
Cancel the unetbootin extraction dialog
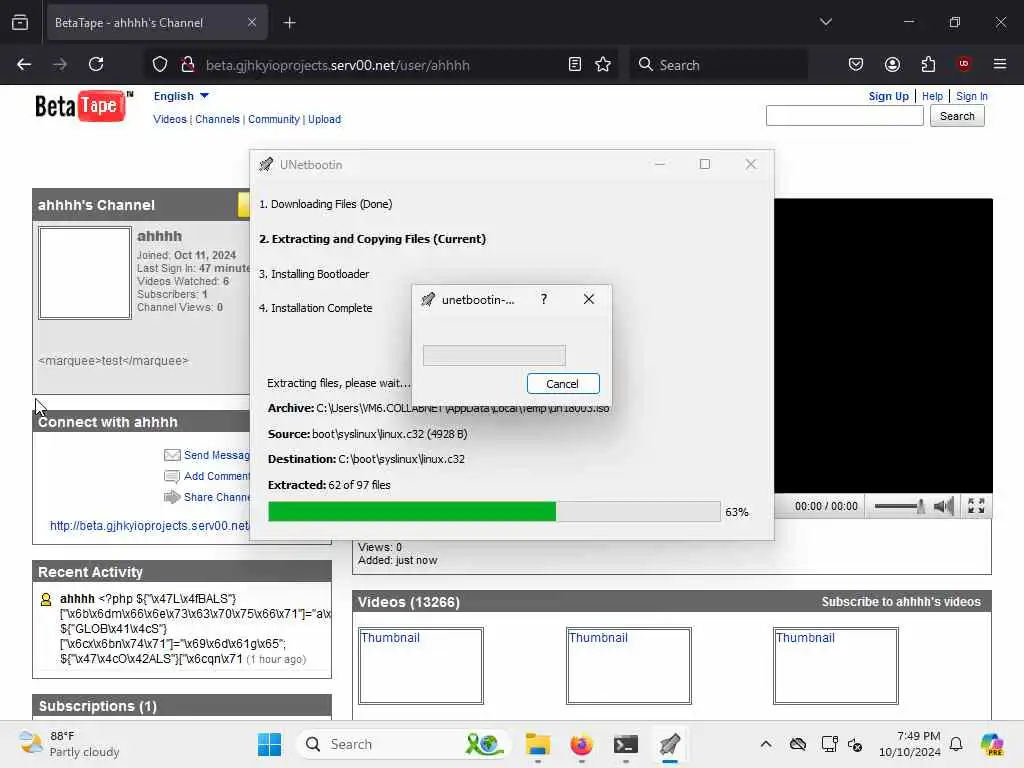tap(563, 383)
